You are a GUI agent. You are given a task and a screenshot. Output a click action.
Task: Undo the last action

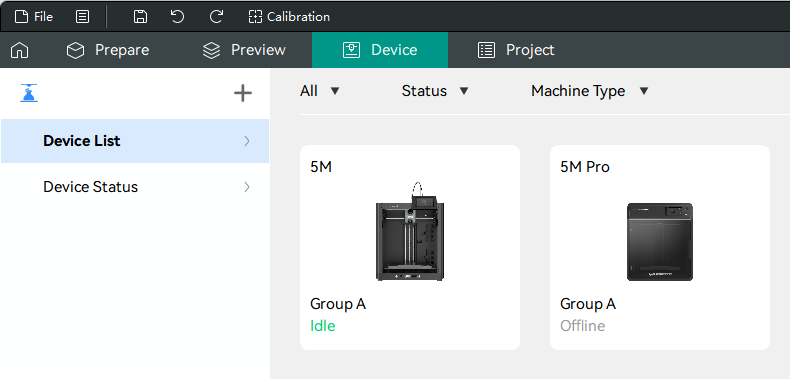tap(177, 17)
